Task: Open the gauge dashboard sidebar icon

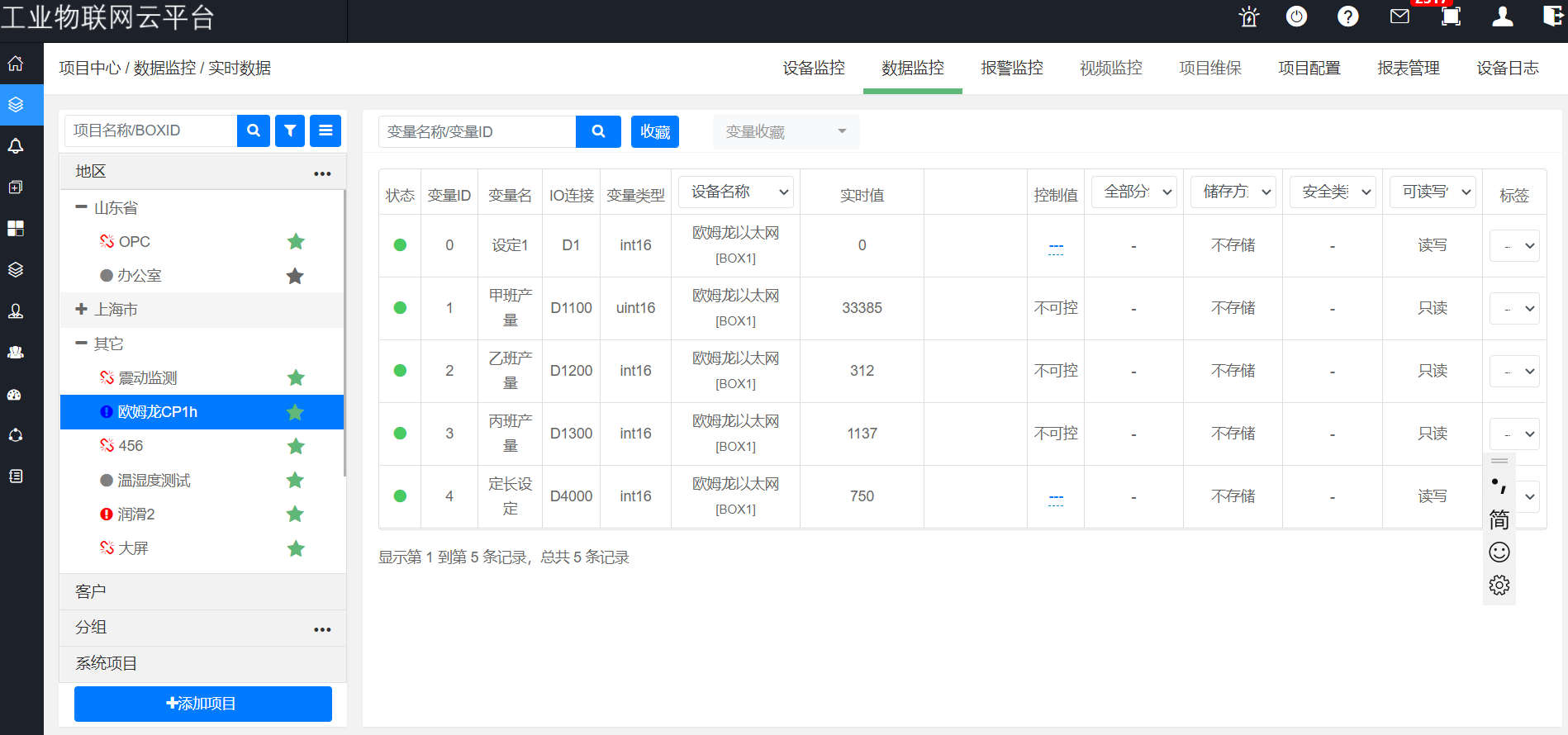Action: click(16, 394)
